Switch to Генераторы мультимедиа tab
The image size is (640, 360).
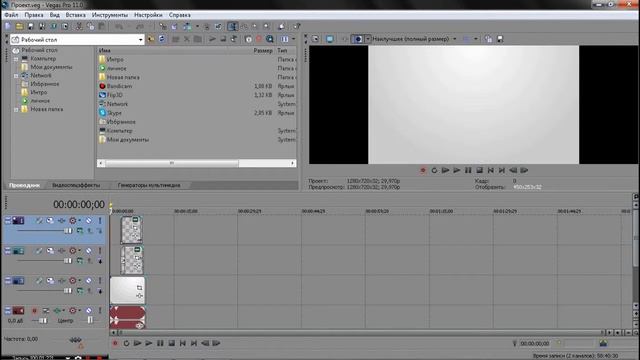[149, 185]
